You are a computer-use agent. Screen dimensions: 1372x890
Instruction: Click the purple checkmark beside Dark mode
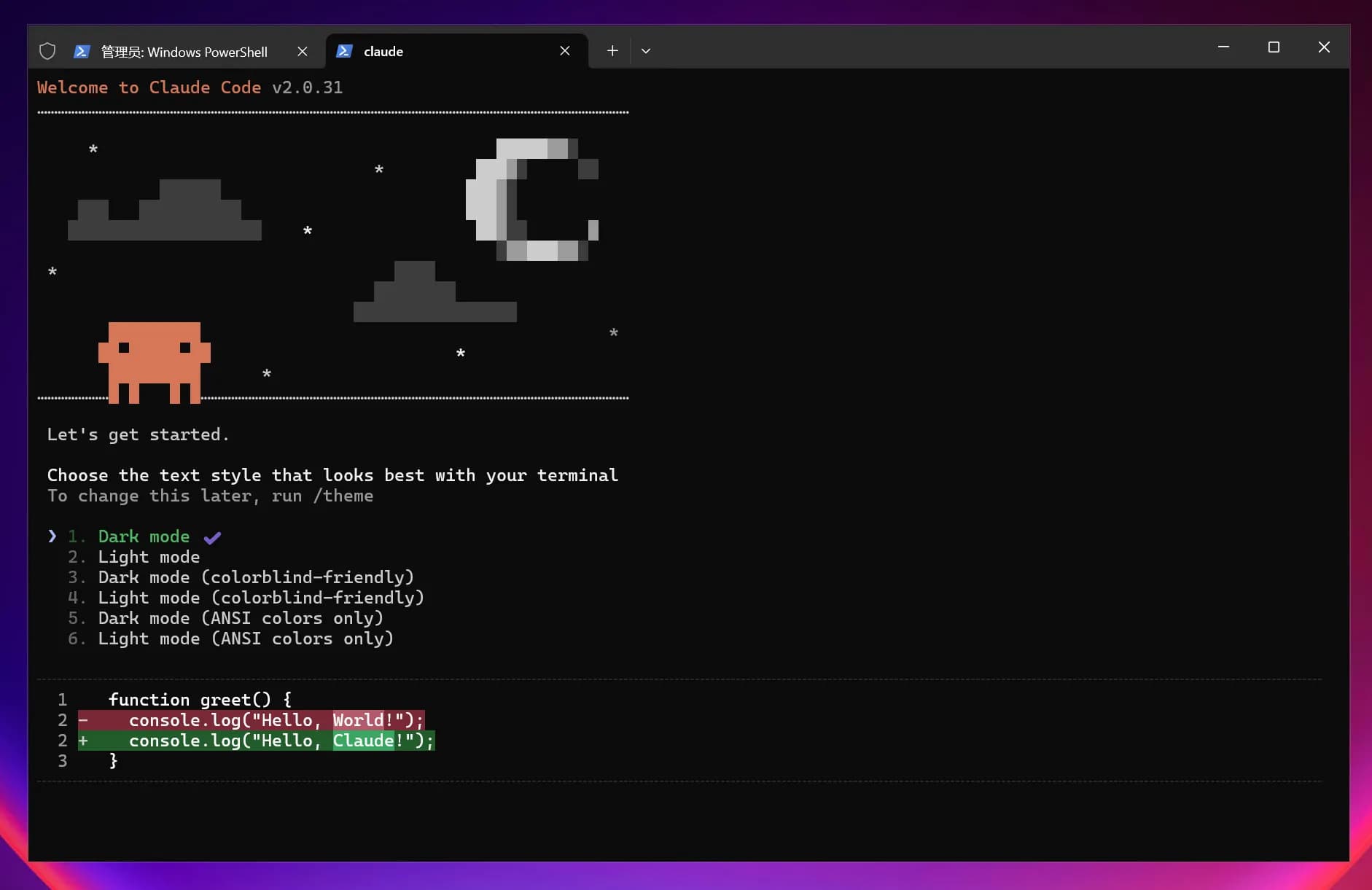[212, 538]
